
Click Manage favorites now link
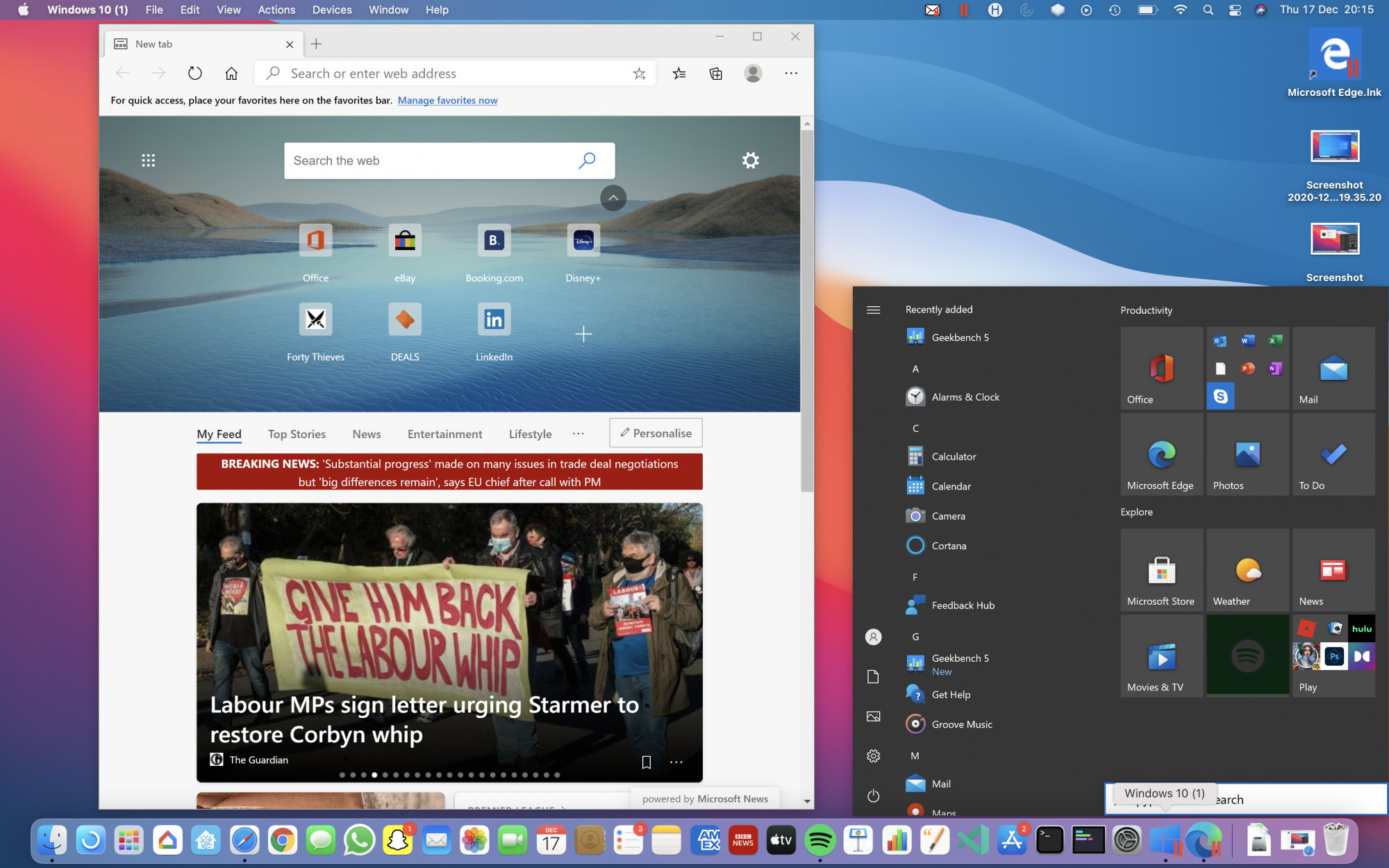(x=447, y=100)
